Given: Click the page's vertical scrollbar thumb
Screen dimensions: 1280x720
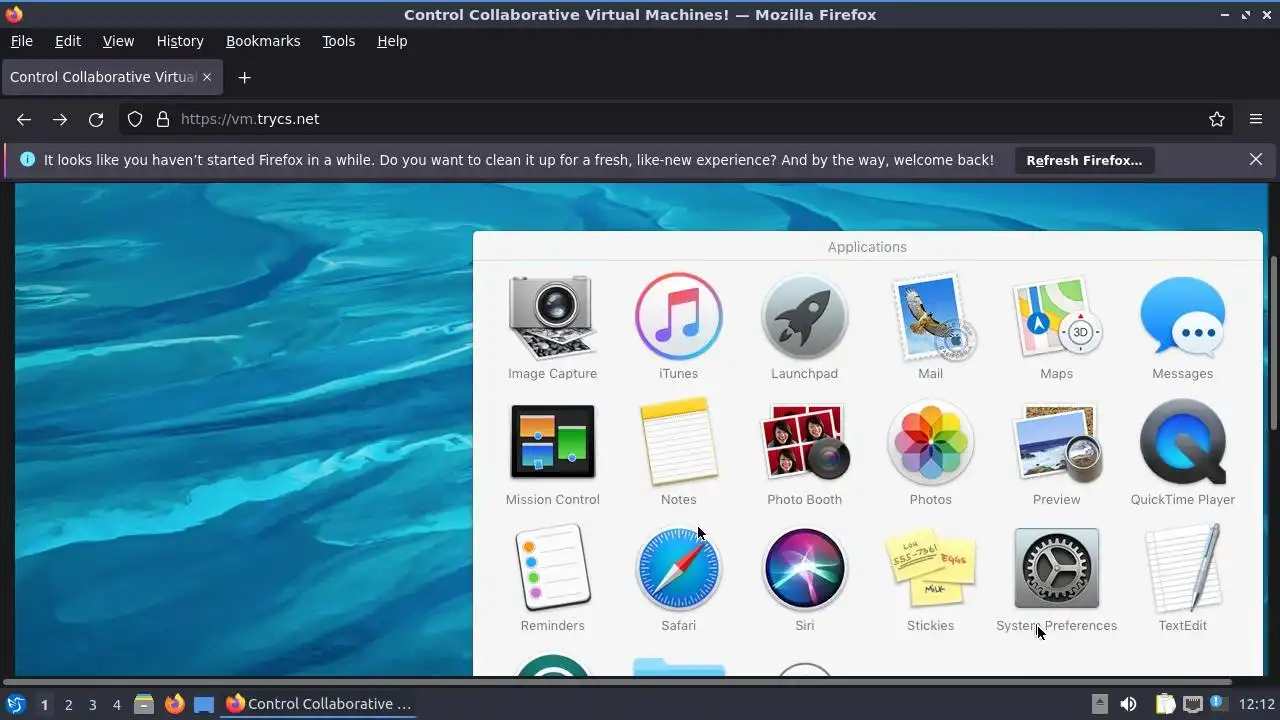Looking at the screenshot, I should point(1273,343).
